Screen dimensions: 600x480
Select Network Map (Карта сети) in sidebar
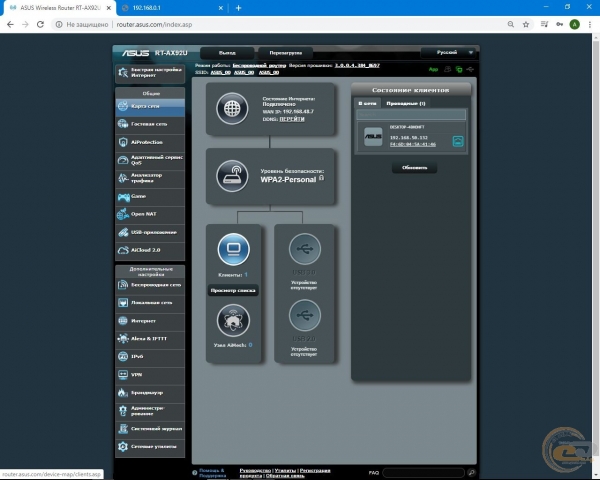150,106
